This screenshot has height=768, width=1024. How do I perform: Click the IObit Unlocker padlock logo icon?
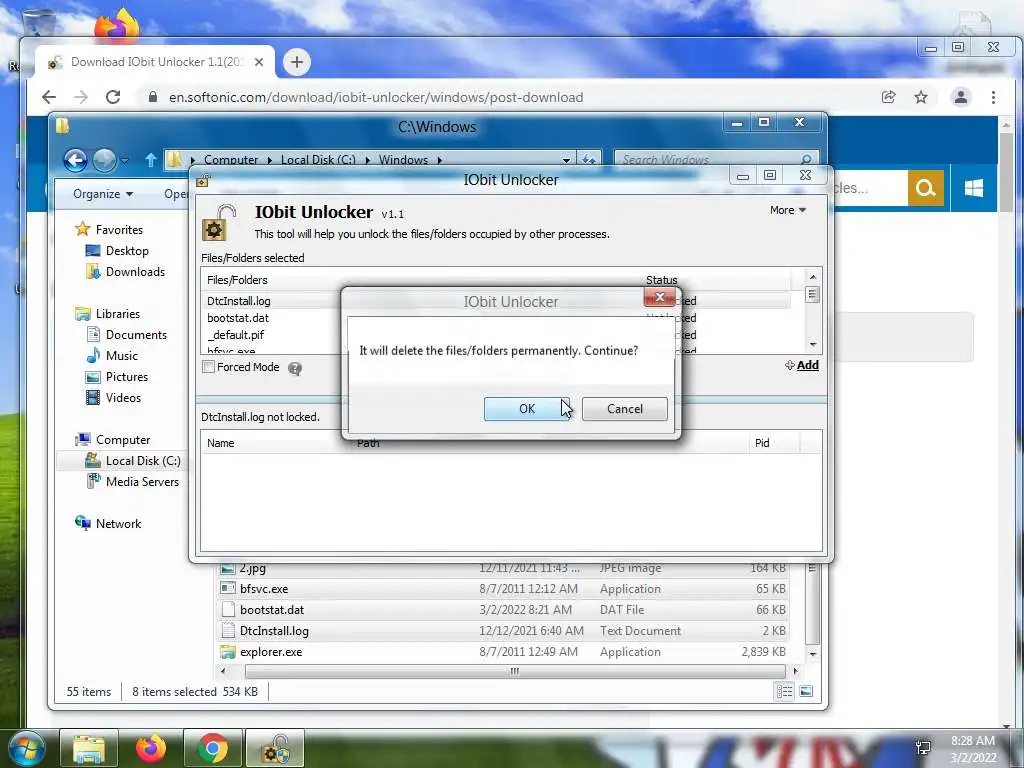point(218,223)
